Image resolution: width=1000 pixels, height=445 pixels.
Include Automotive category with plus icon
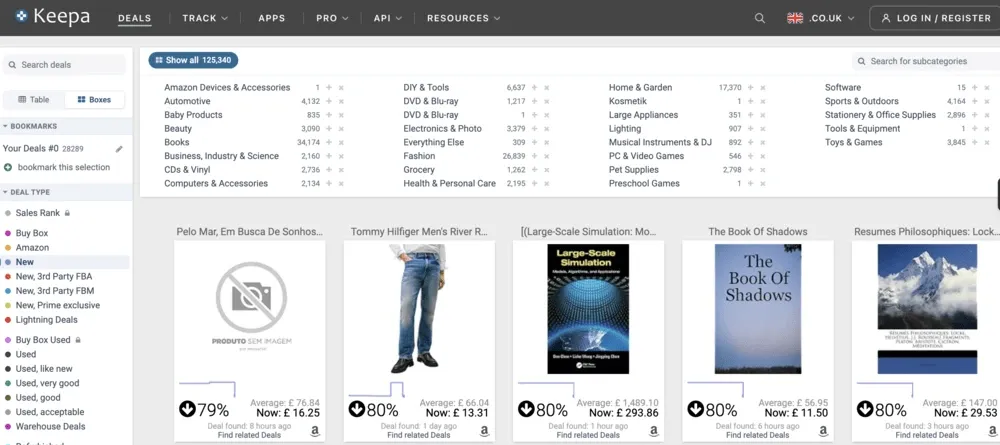click(329, 101)
